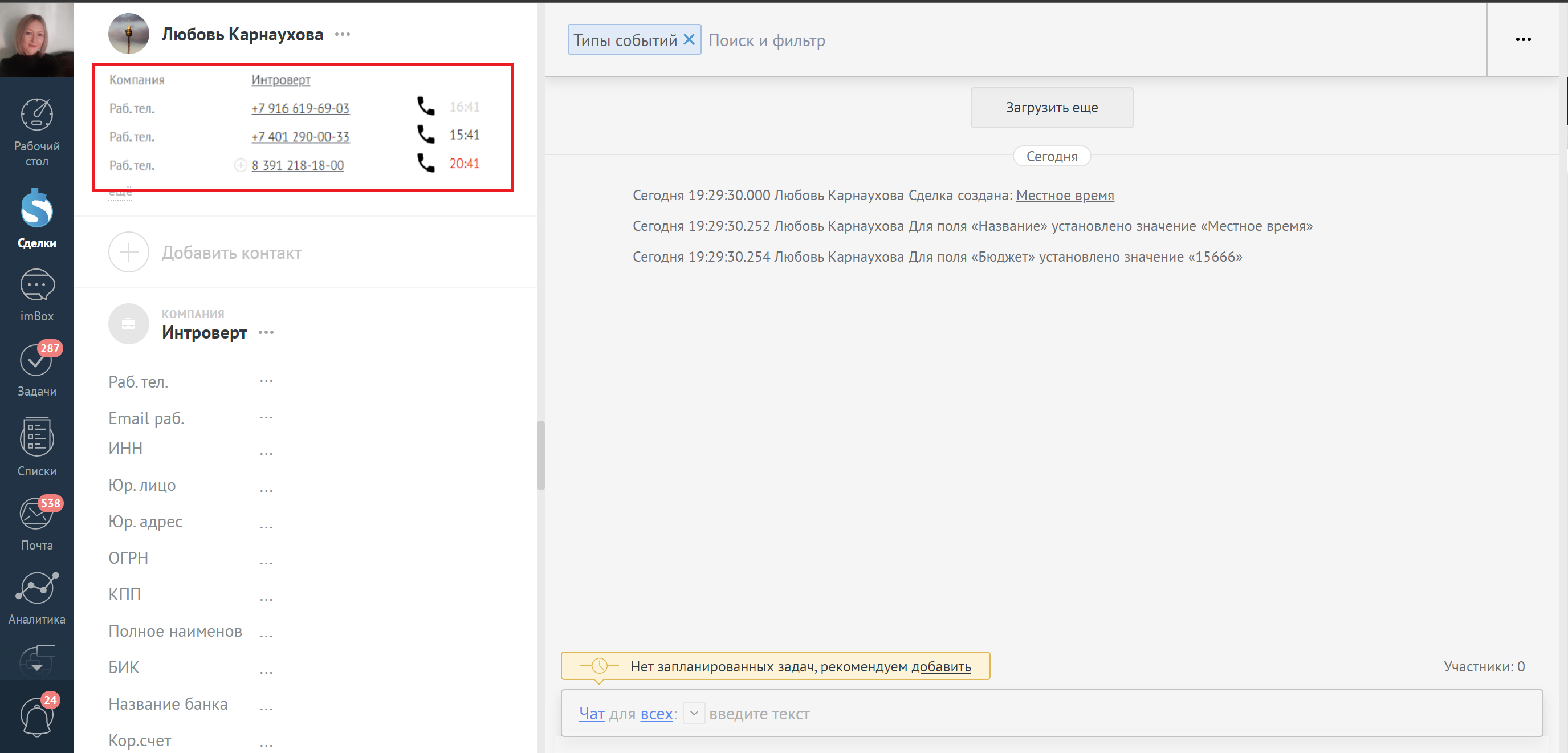Click the Сегодня date divider label
Screen dimensions: 1568x753
(1051, 156)
